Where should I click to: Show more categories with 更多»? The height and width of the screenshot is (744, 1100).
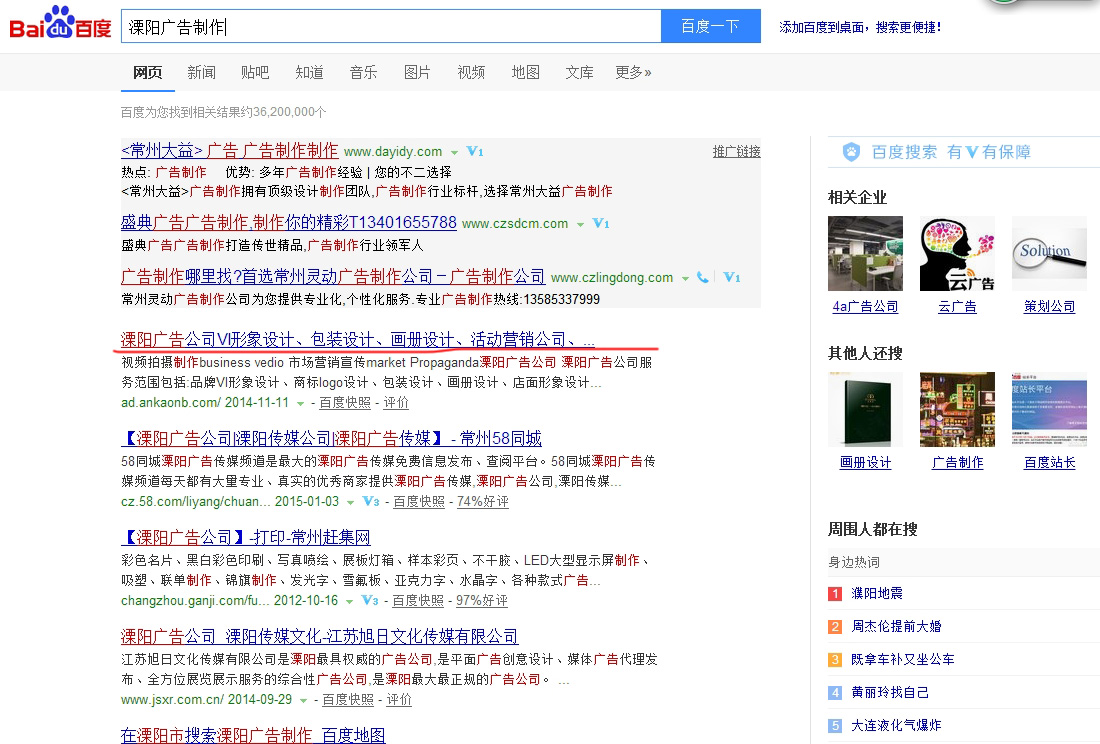tap(633, 72)
